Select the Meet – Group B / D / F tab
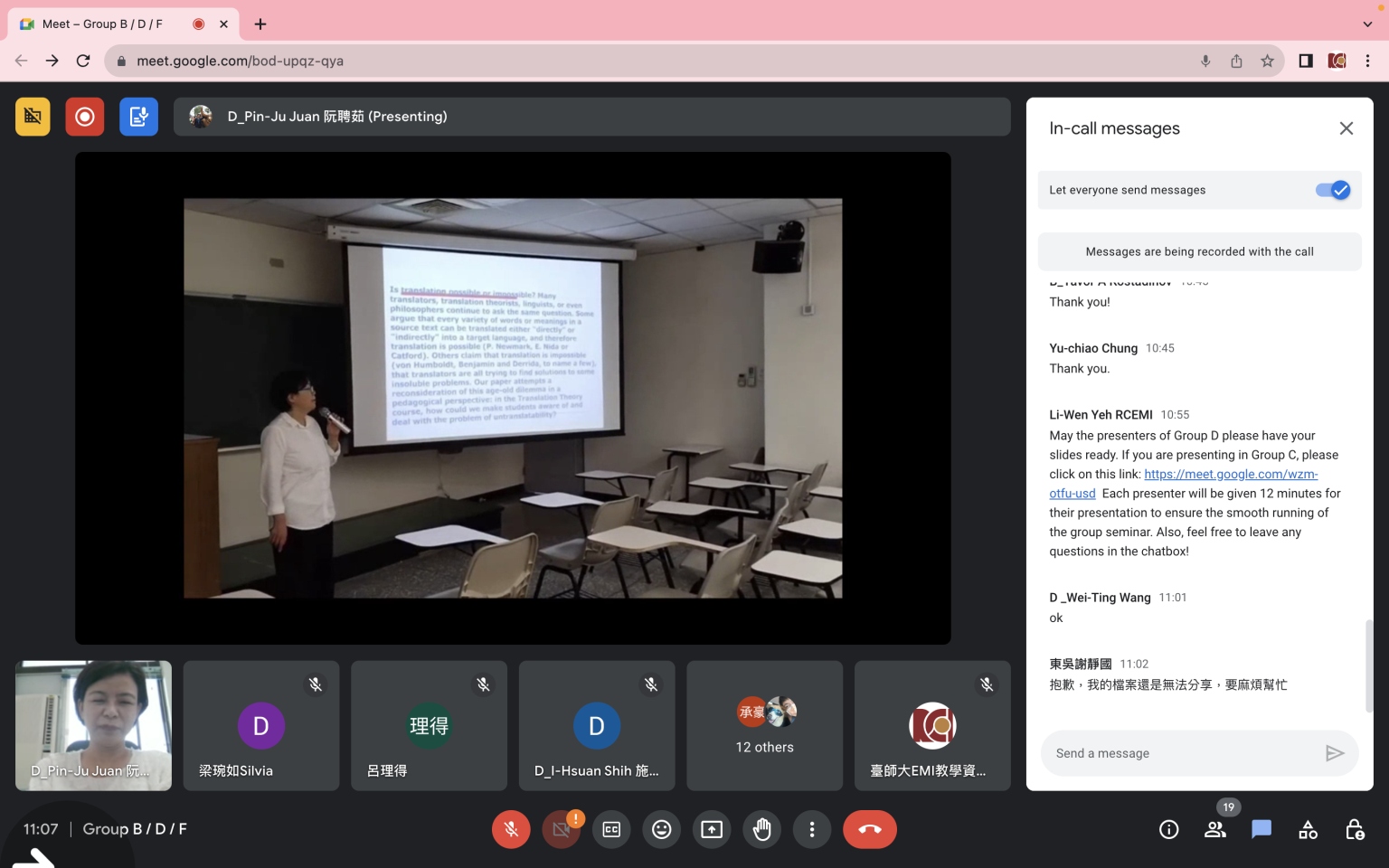Image resolution: width=1389 pixels, height=868 pixels. [x=122, y=24]
